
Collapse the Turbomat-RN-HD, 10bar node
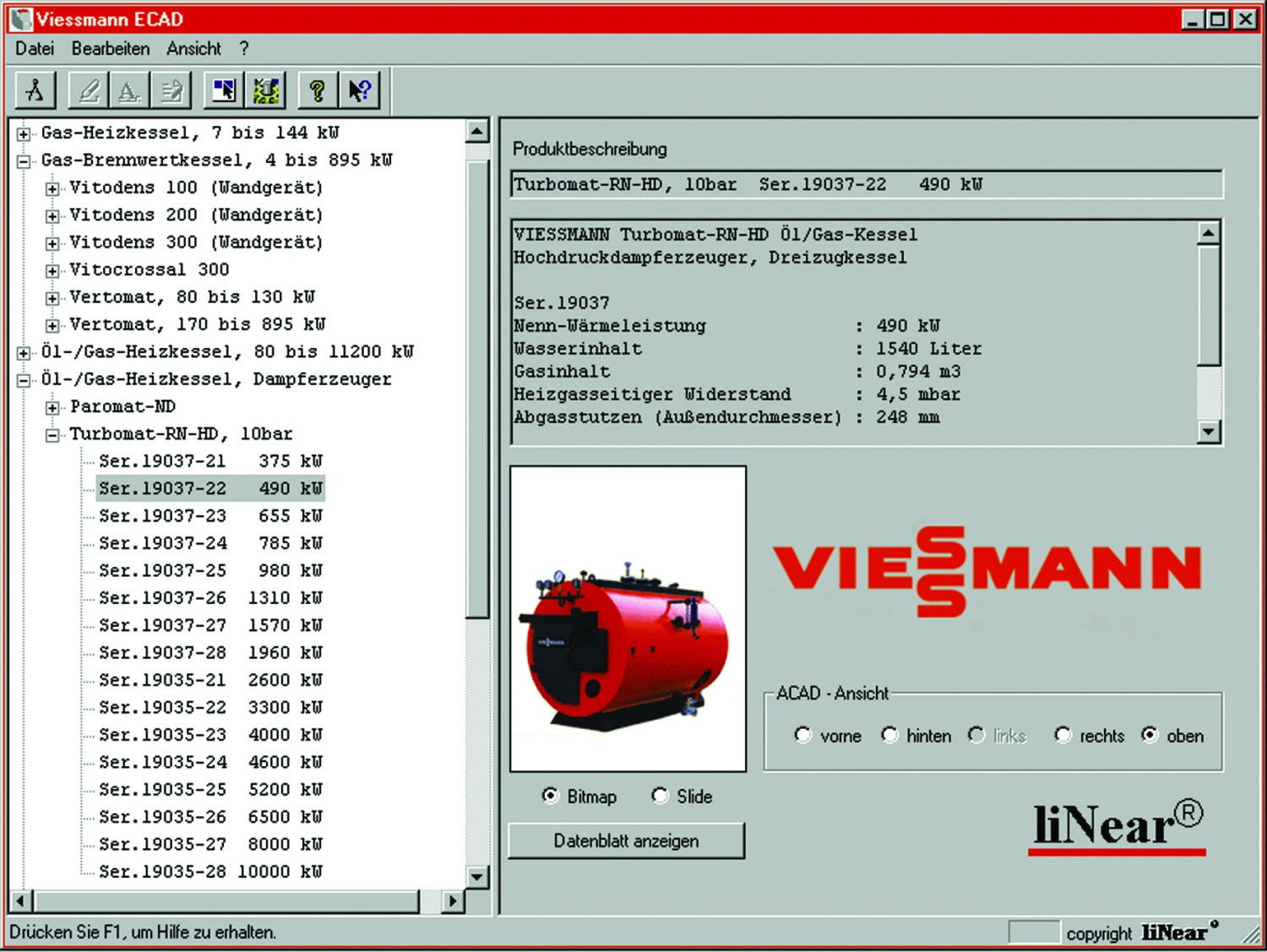52,435
